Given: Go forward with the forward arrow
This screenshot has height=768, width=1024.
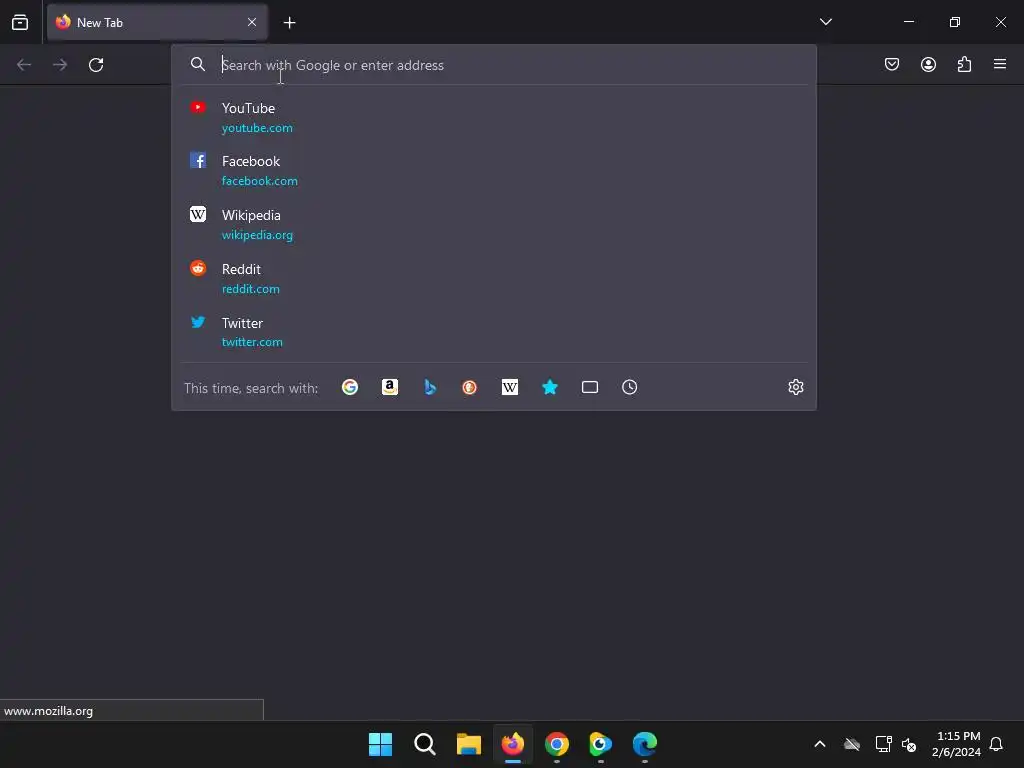Looking at the screenshot, I should pos(60,65).
